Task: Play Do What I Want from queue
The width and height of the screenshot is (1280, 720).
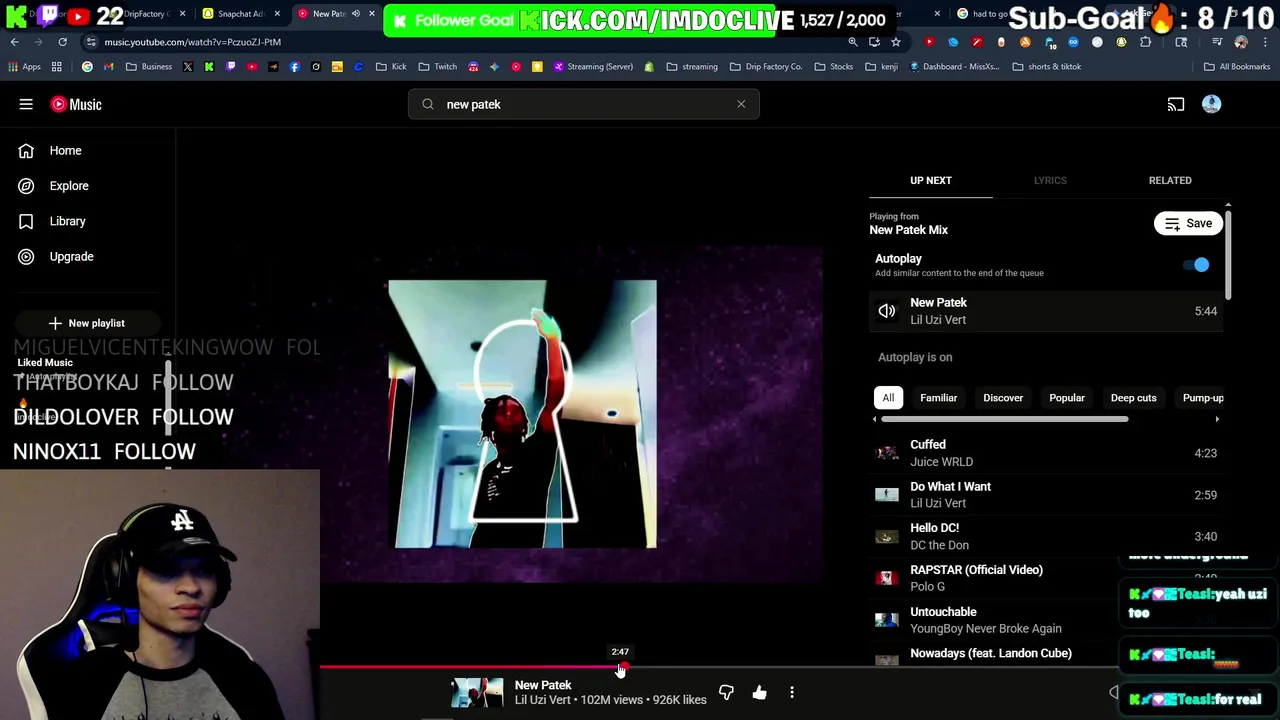Action: coord(1045,495)
